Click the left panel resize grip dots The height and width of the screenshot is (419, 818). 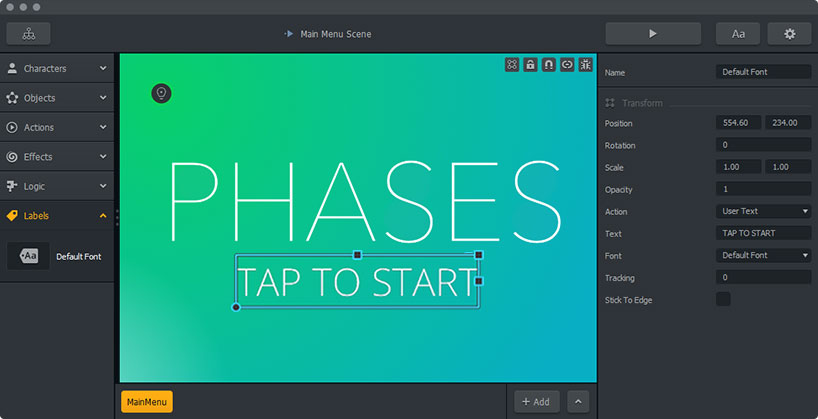tap(117, 218)
